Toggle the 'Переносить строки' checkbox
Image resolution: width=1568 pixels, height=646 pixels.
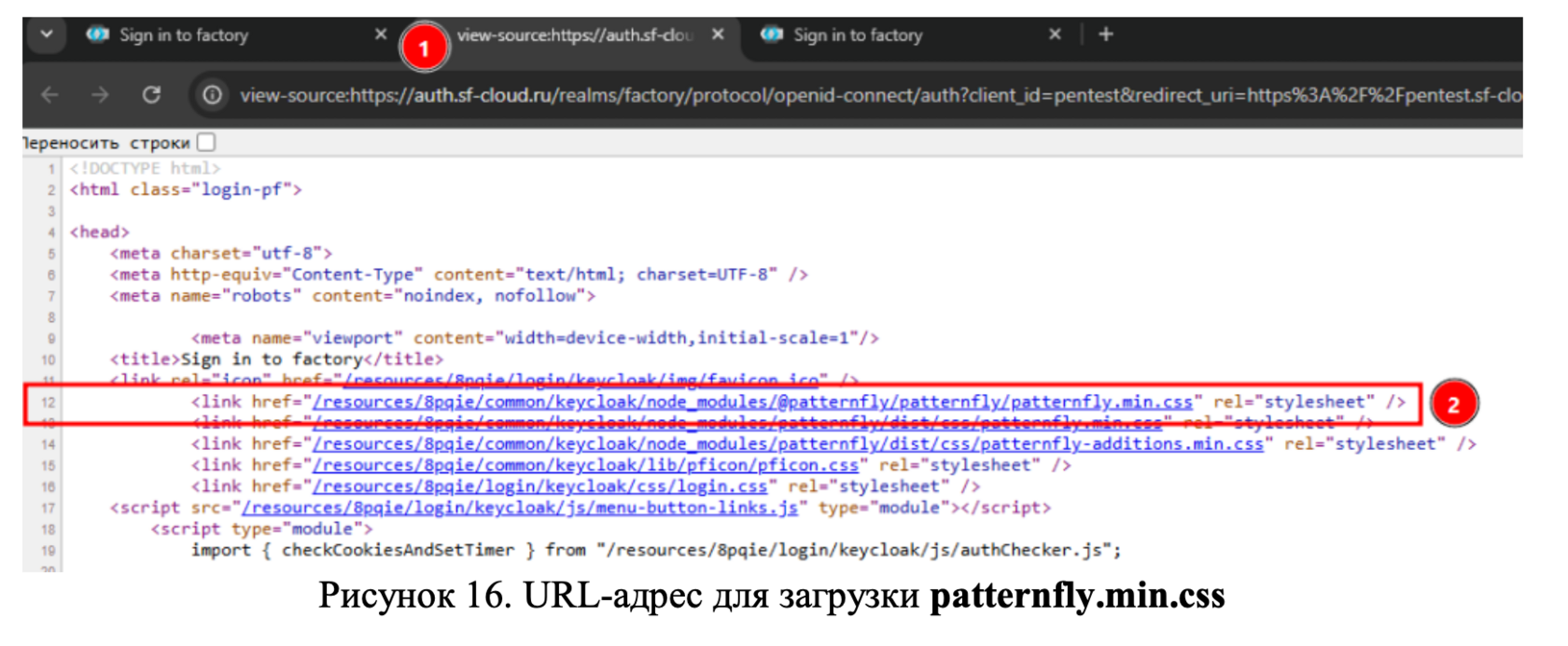207,142
